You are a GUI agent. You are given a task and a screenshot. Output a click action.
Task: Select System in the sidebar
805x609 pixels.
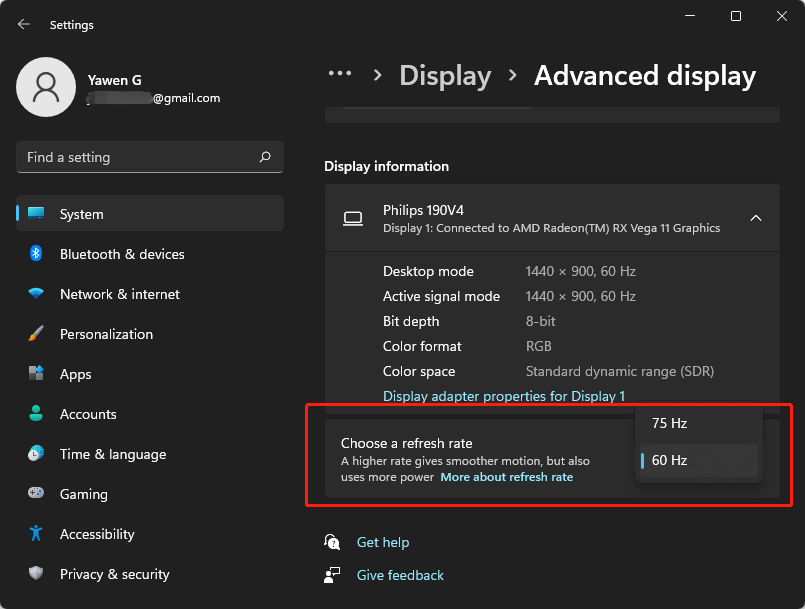click(81, 214)
